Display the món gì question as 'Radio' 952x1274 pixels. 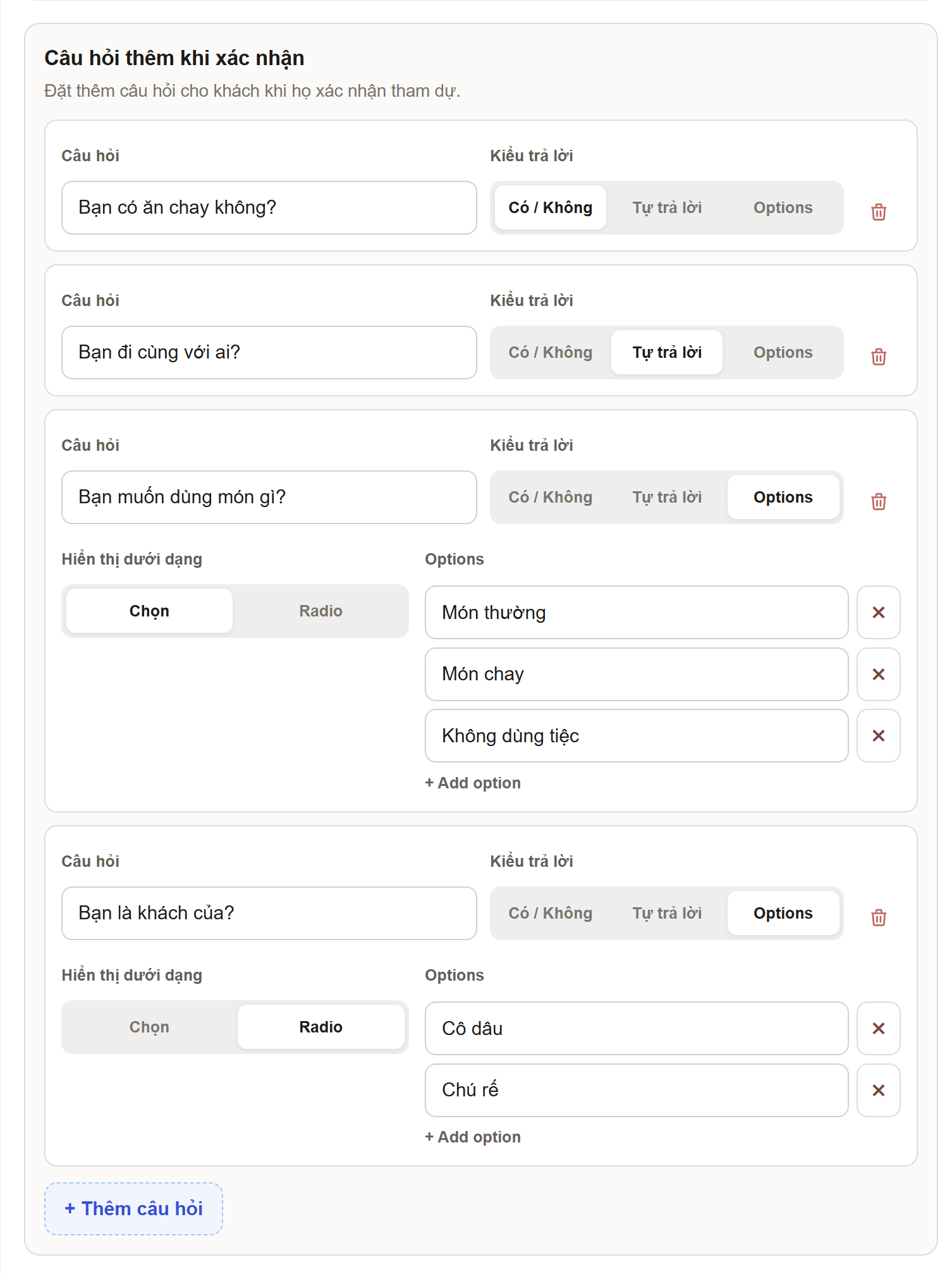point(321,611)
